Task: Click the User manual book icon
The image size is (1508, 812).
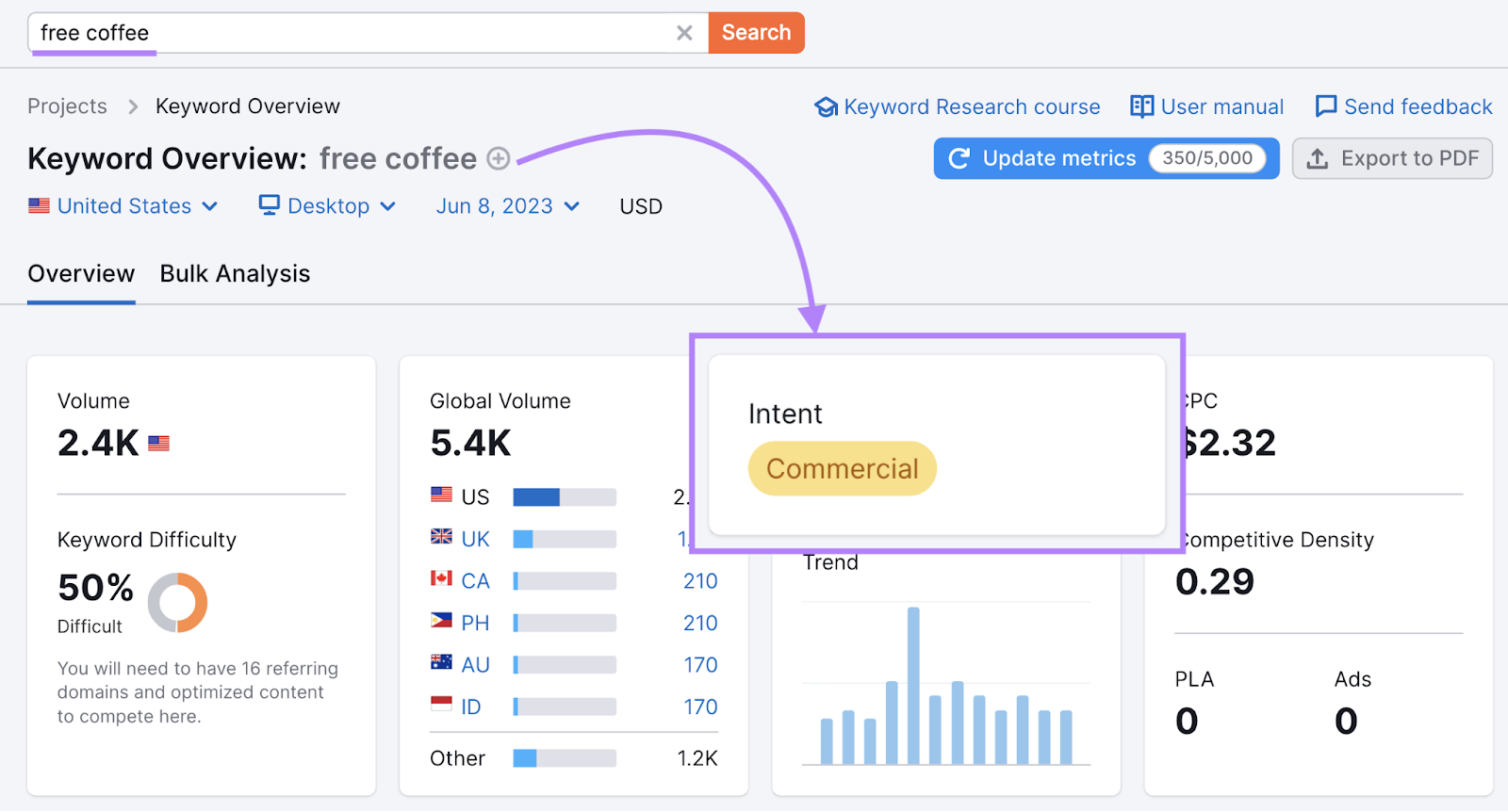Action: coord(1141,106)
